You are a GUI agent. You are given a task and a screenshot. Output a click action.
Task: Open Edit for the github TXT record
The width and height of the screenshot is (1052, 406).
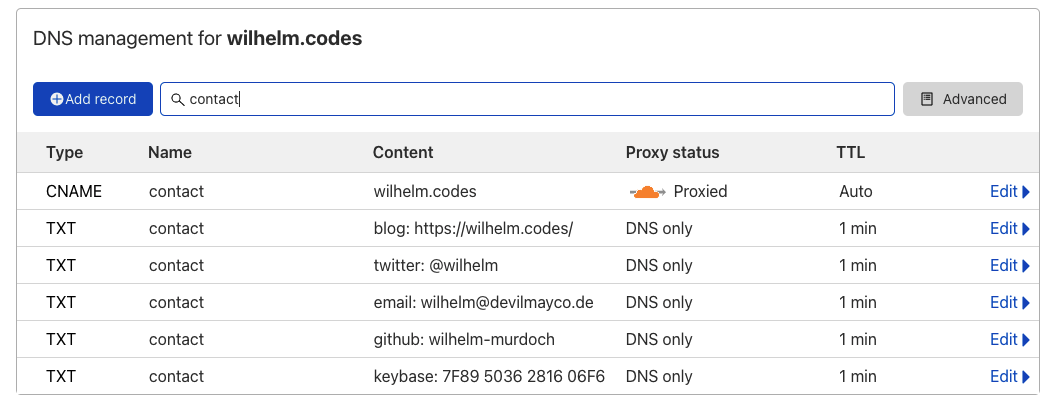[1009, 340]
